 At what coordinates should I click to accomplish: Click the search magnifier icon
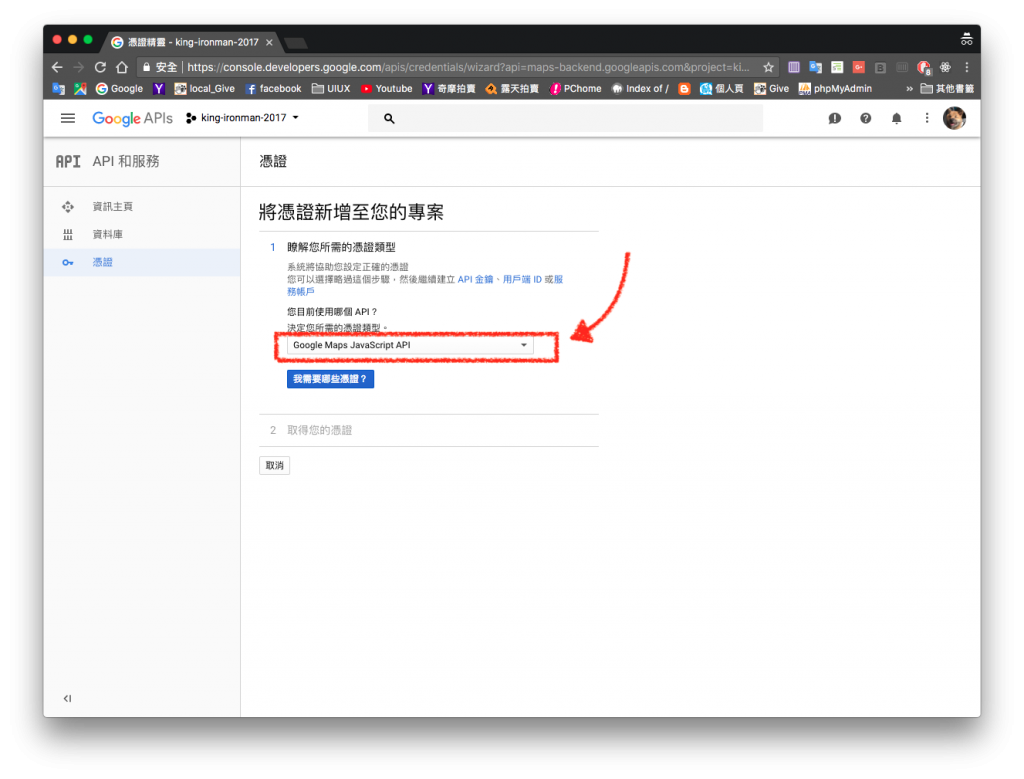pyautogui.click(x=389, y=118)
